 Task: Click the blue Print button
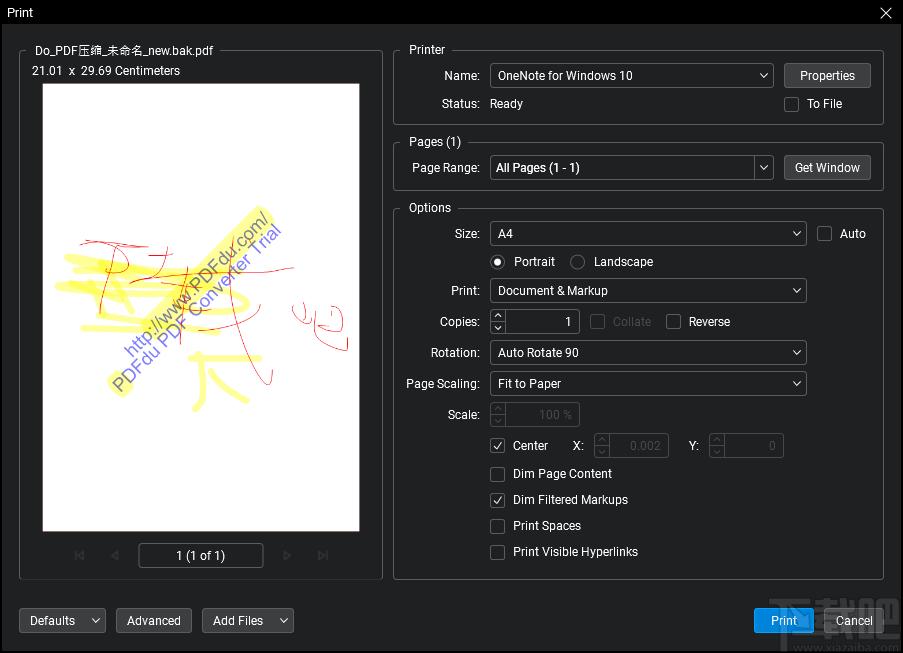tap(784, 621)
